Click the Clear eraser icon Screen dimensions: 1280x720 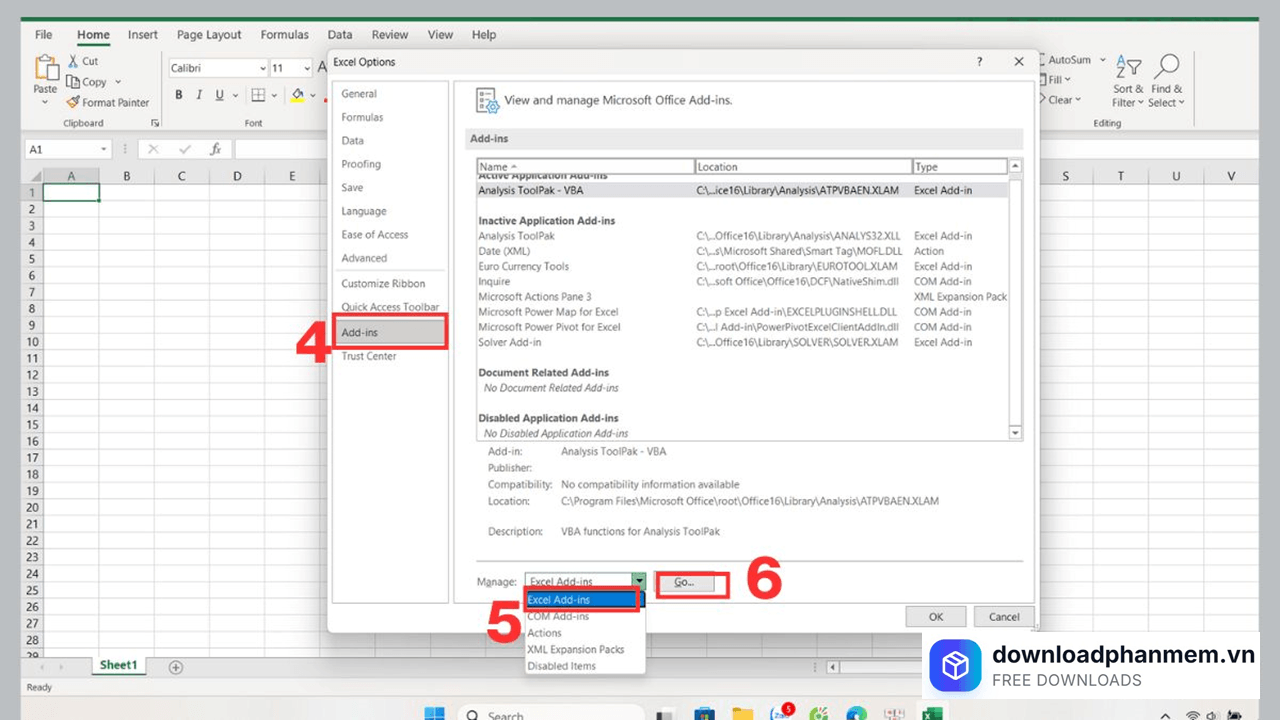point(1043,100)
